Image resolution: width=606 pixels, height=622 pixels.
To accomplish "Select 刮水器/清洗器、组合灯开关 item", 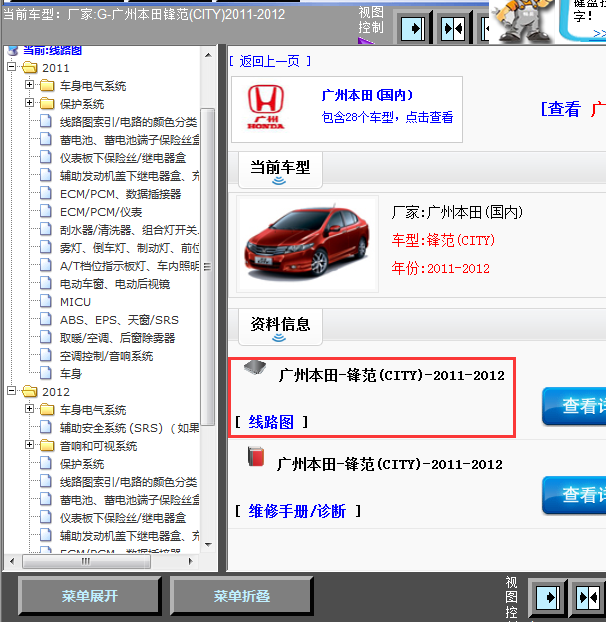I will [130, 230].
